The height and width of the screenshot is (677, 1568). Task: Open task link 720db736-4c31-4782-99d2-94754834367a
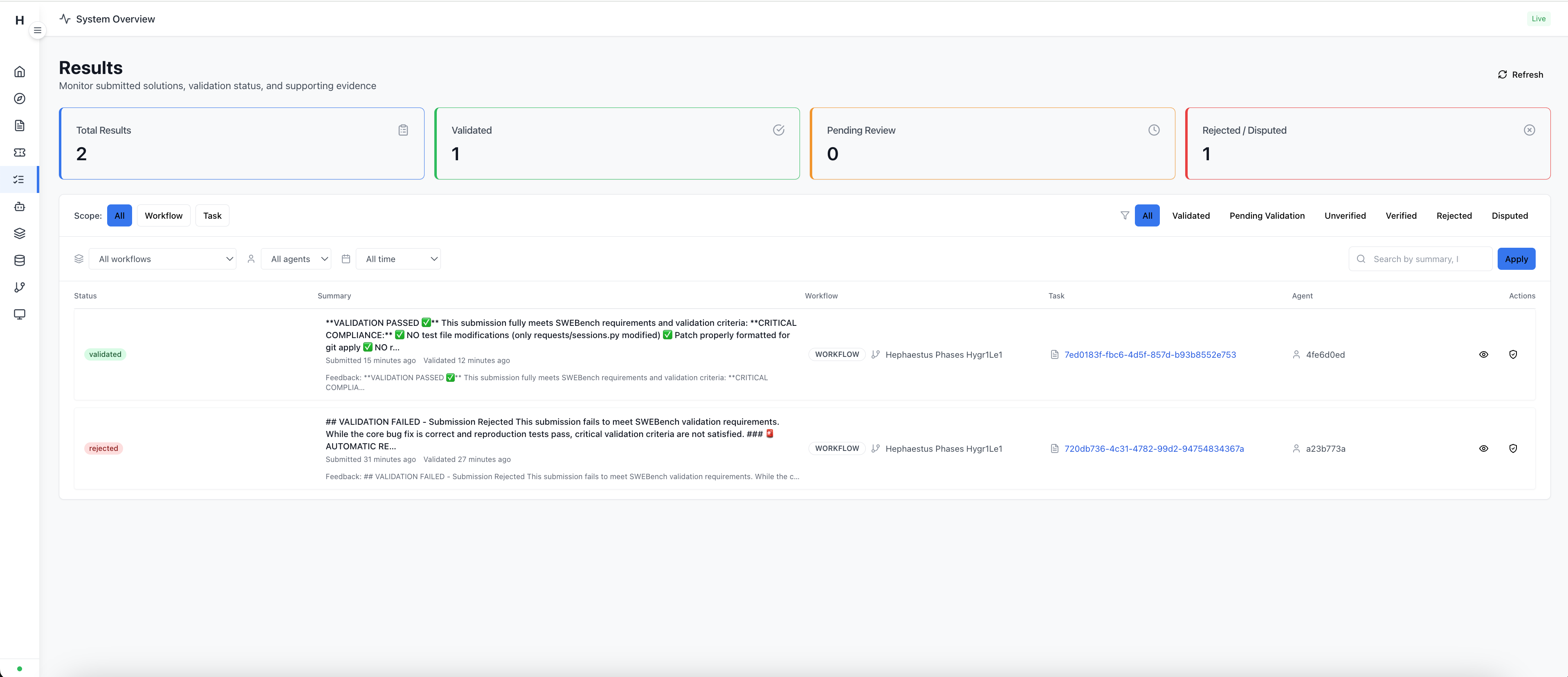[1153, 448]
